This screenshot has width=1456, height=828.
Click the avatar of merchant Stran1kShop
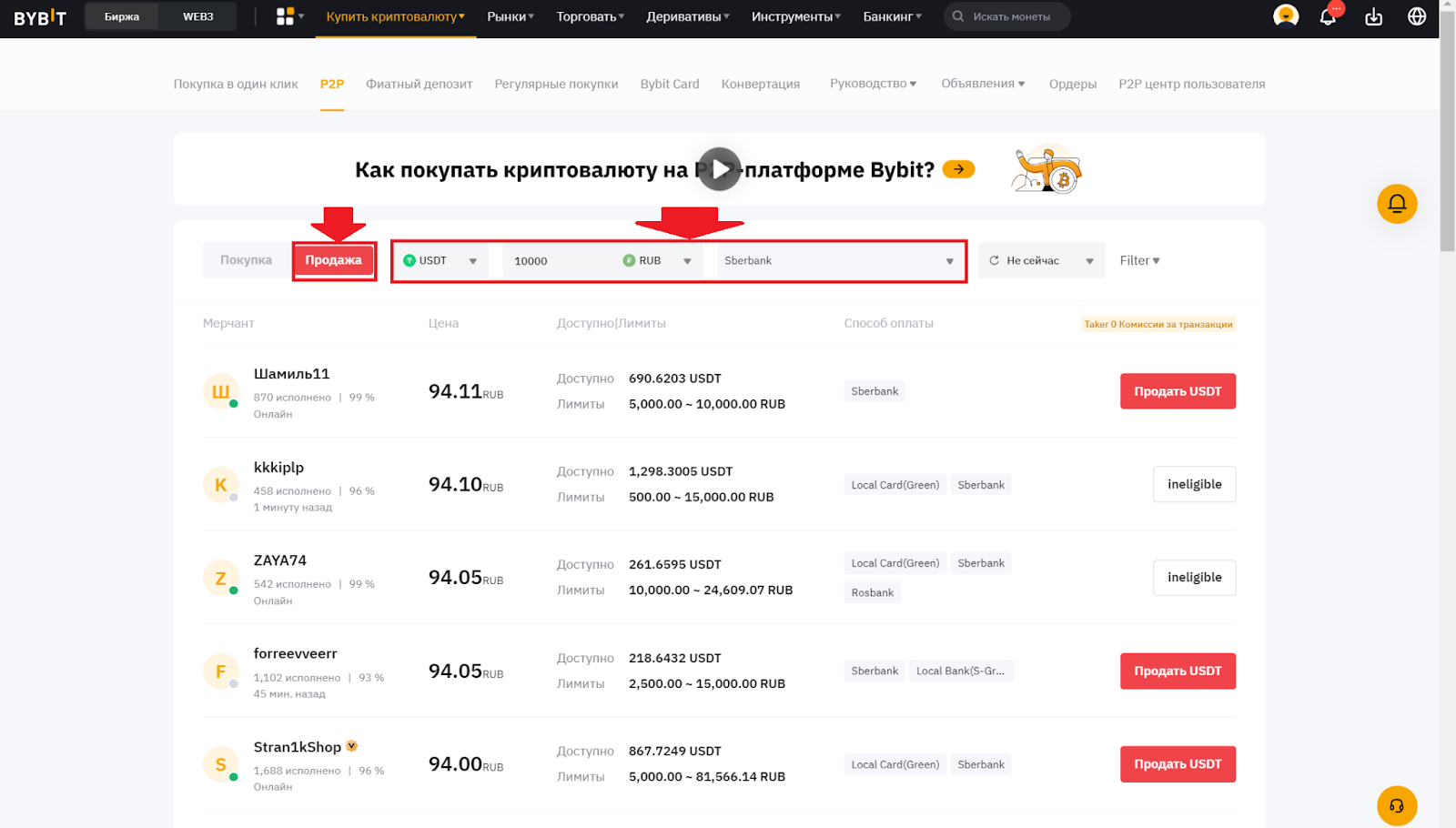coord(220,764)
